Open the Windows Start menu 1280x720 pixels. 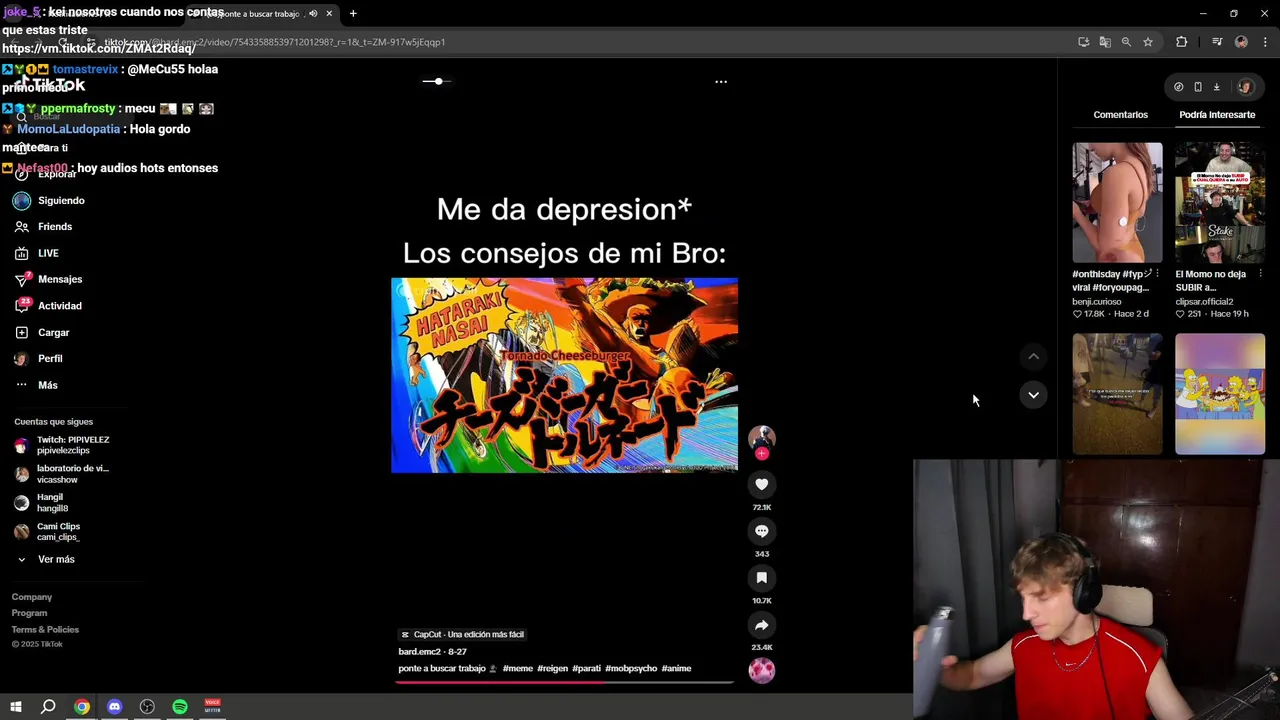(x=15, y=707)
